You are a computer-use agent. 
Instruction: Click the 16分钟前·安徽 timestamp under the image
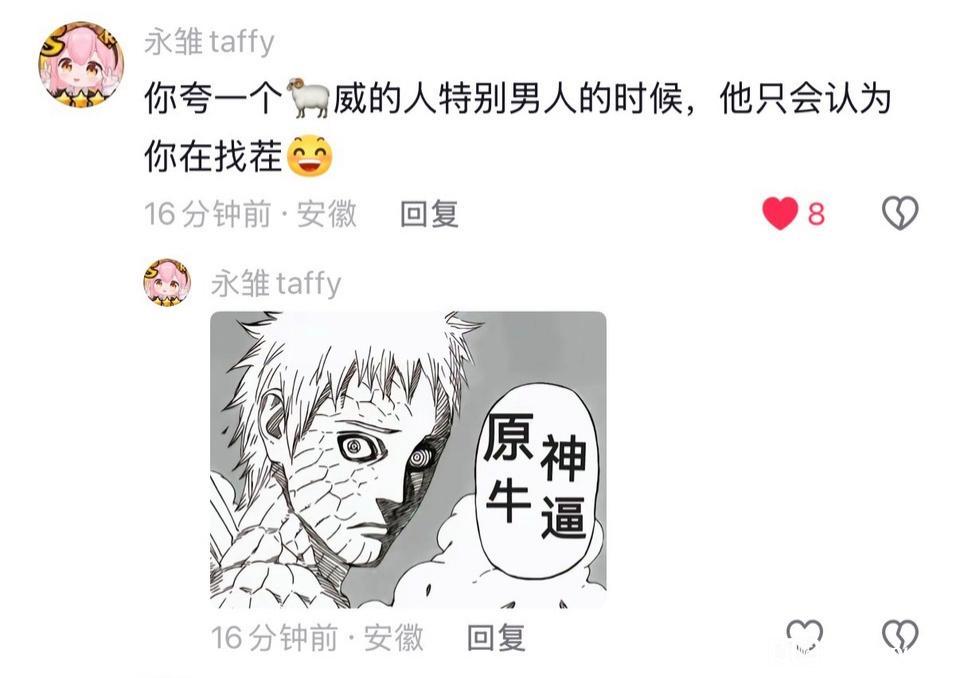pos(317,638)
